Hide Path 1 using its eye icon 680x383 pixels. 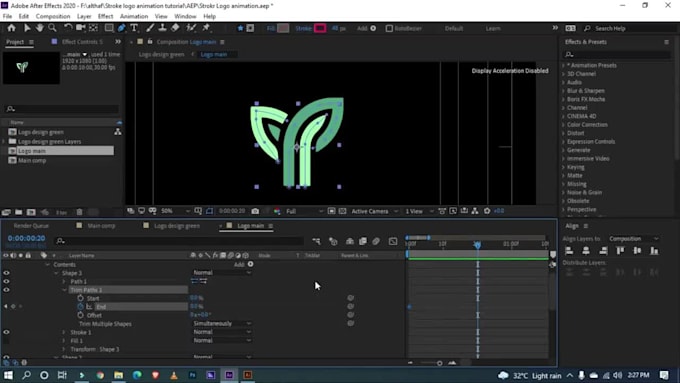tap(6, 281)
